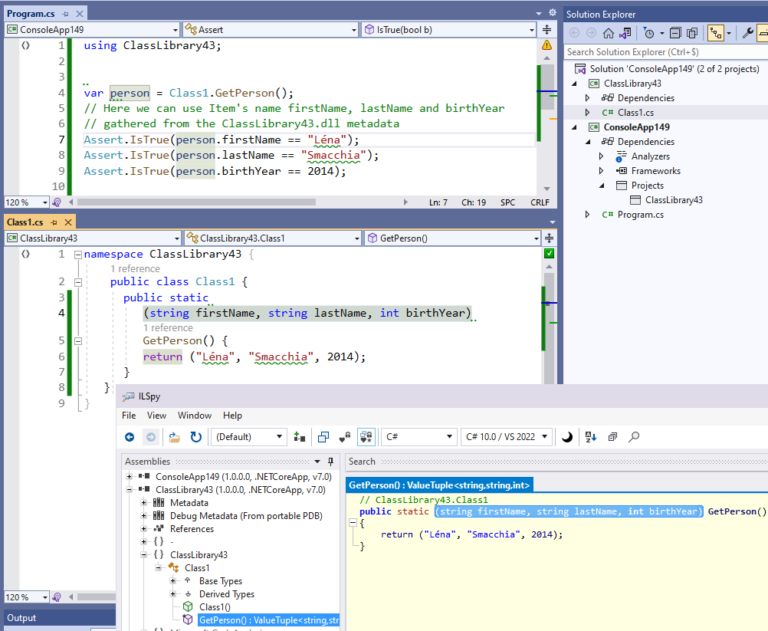
Task: Click Switch Views icon in Solution Explorer
Action: pyautogui.click(x=624, y=33)
